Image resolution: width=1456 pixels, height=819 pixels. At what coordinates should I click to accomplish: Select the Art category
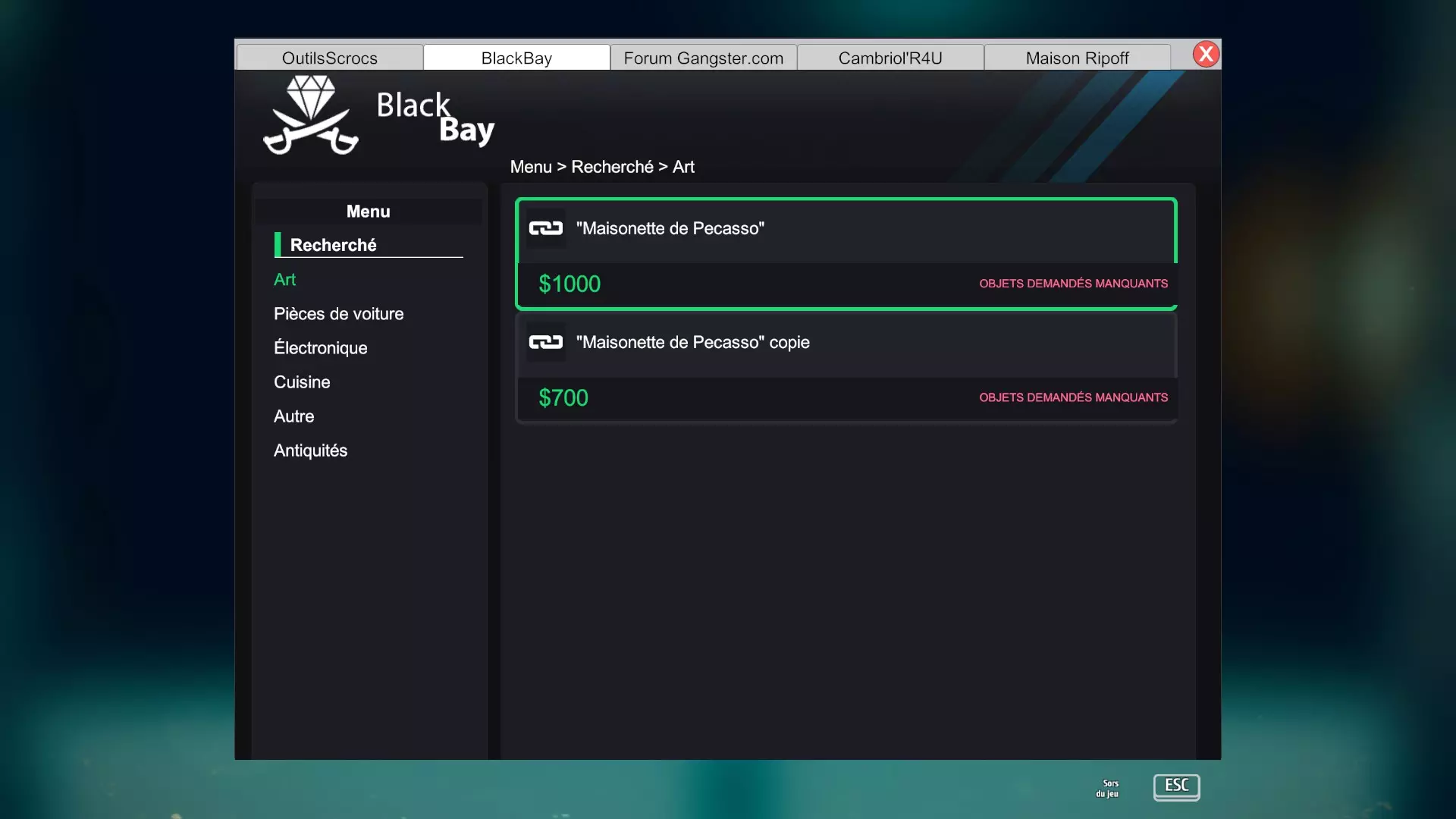pos(285,280)
